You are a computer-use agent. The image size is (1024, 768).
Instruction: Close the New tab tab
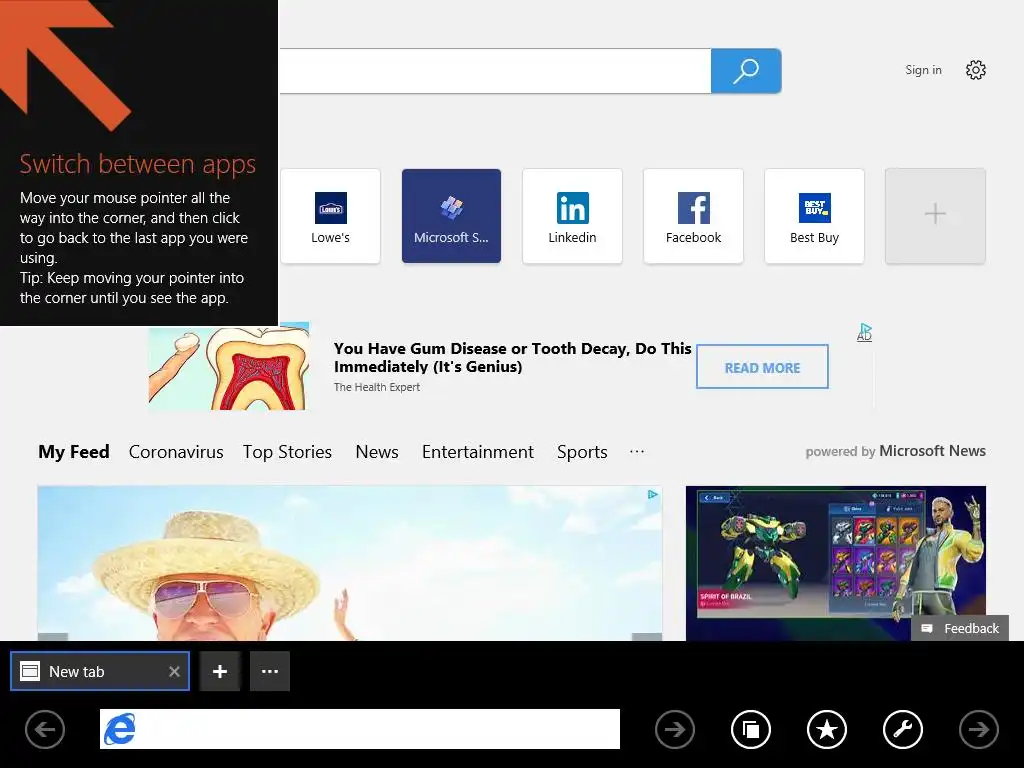click(x=174, y=671)
